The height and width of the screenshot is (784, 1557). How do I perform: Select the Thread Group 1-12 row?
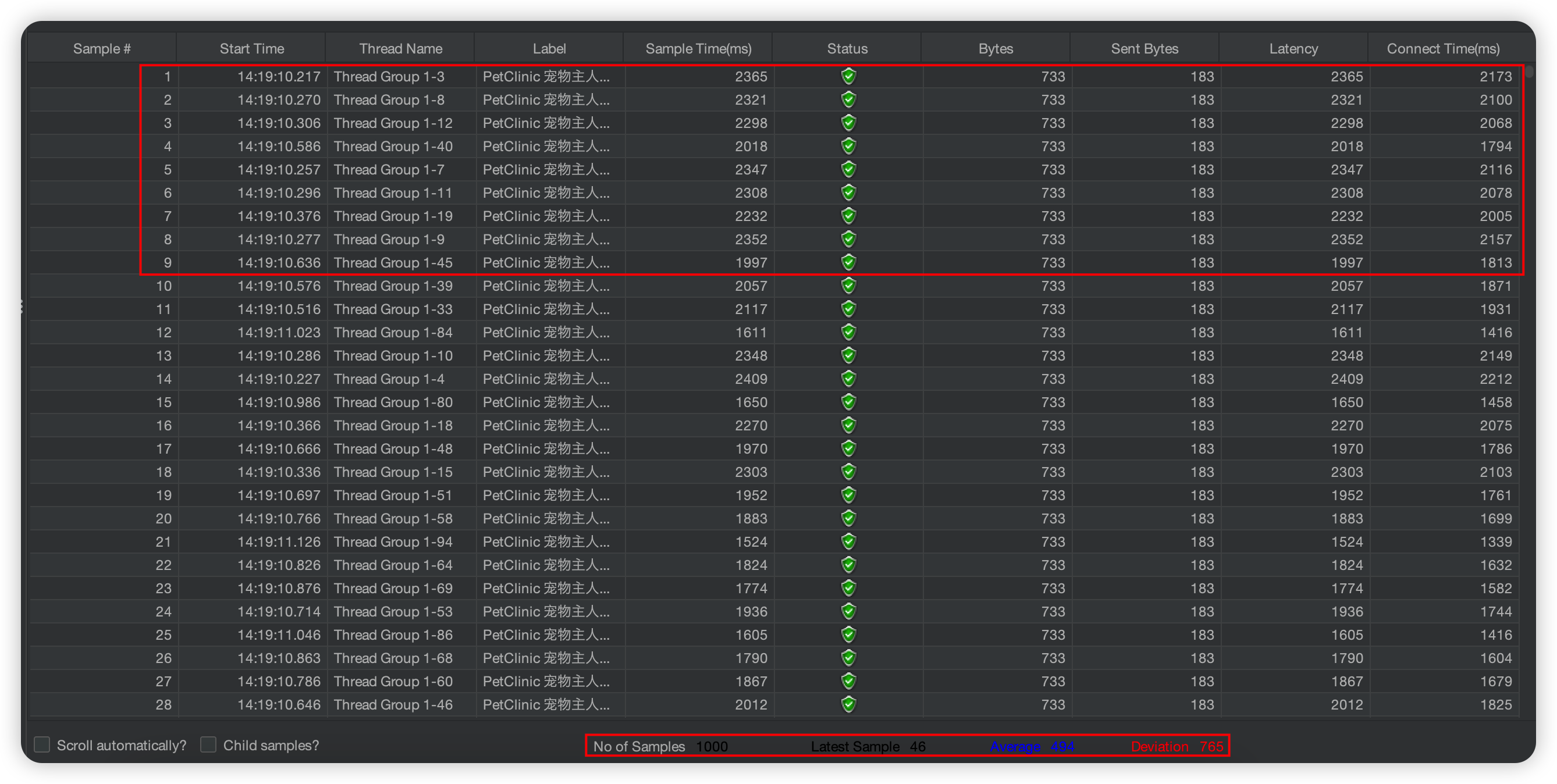point(393,123)
